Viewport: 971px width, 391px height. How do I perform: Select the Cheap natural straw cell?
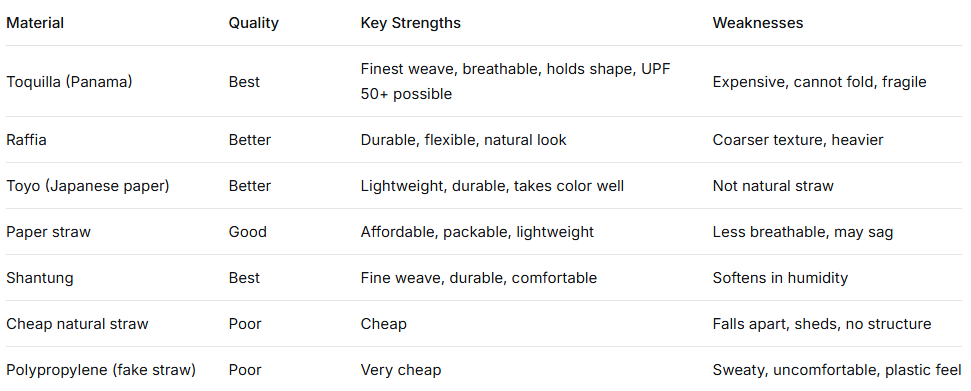coord(77,323)
